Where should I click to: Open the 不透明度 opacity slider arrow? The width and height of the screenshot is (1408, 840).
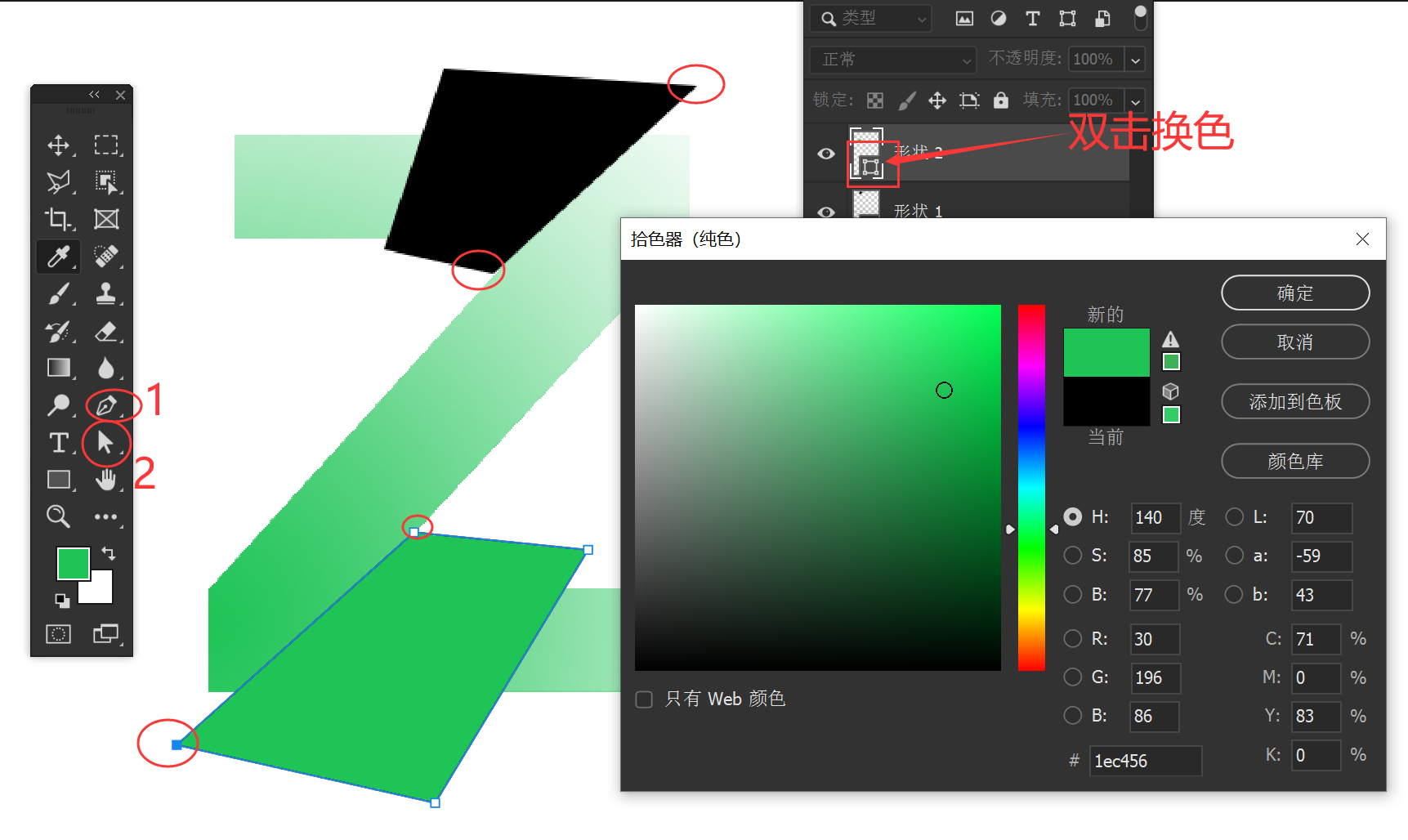(x=1135, y=60)
